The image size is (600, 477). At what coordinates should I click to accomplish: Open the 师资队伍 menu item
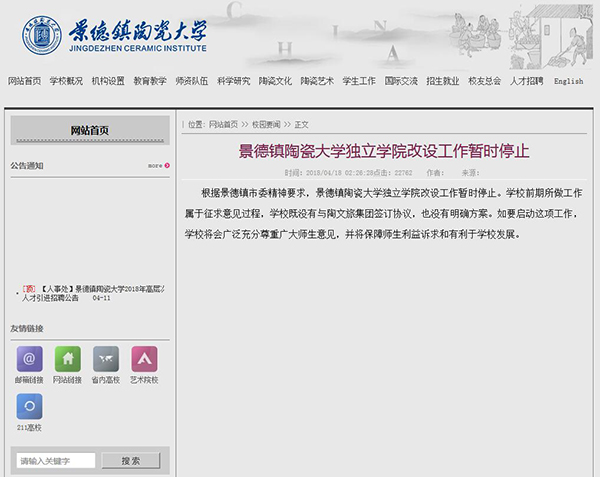tap(192, 81)
